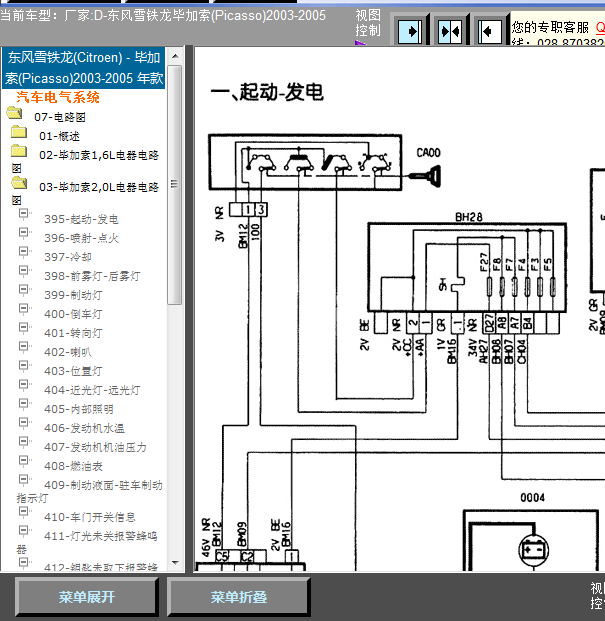Click the BH28 fuse box label

(x=469, y=217)
